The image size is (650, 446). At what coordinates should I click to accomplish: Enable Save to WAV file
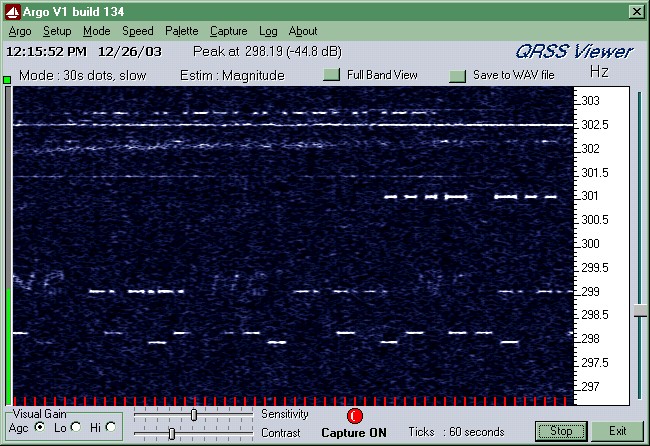coord(458,75)
